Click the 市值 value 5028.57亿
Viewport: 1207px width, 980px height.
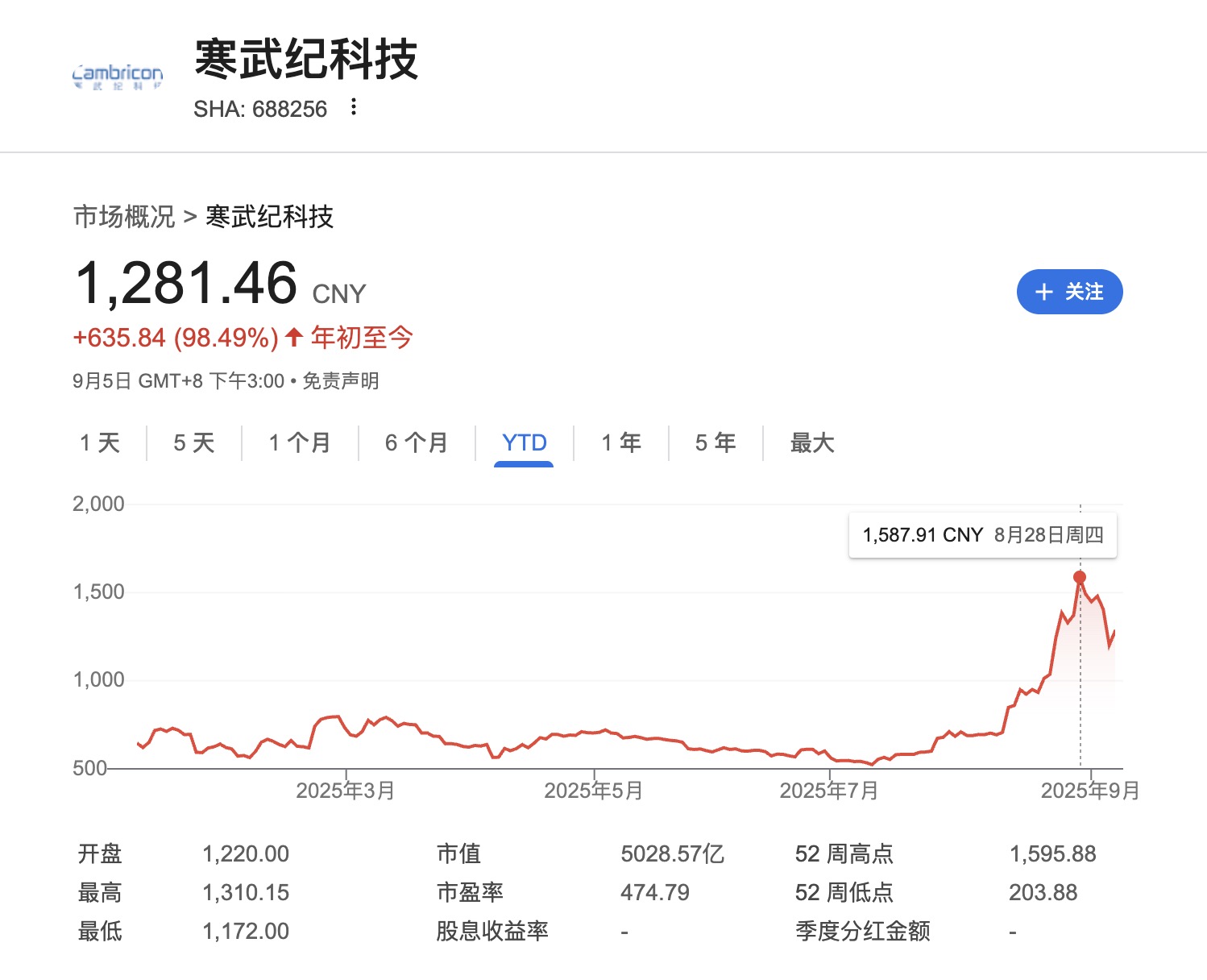[673, 854]
